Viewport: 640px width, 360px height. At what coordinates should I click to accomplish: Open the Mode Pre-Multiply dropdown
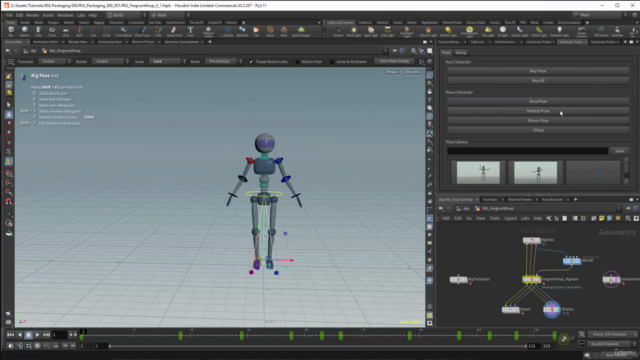tap(224, 61)
